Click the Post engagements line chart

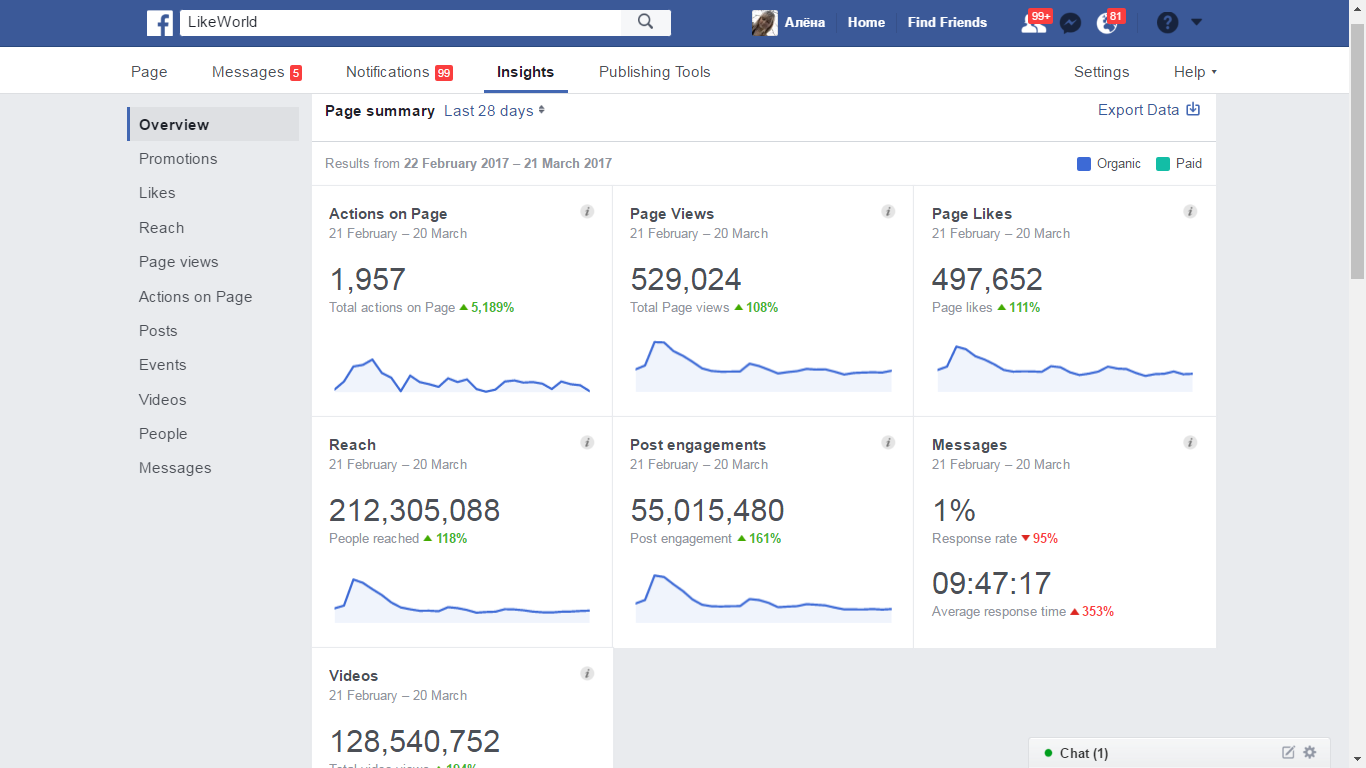click(x=763, y=598)
